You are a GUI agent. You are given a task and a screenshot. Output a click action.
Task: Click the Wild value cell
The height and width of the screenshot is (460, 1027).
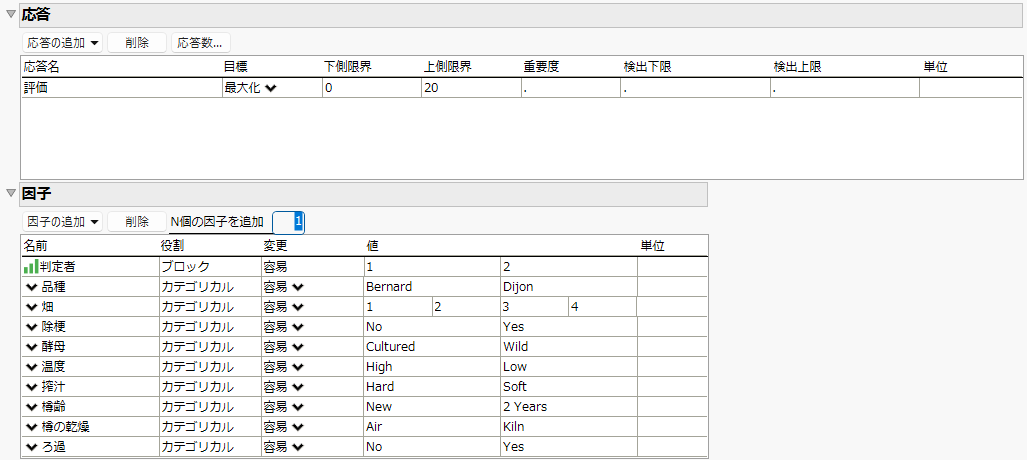tap(569, 347)
